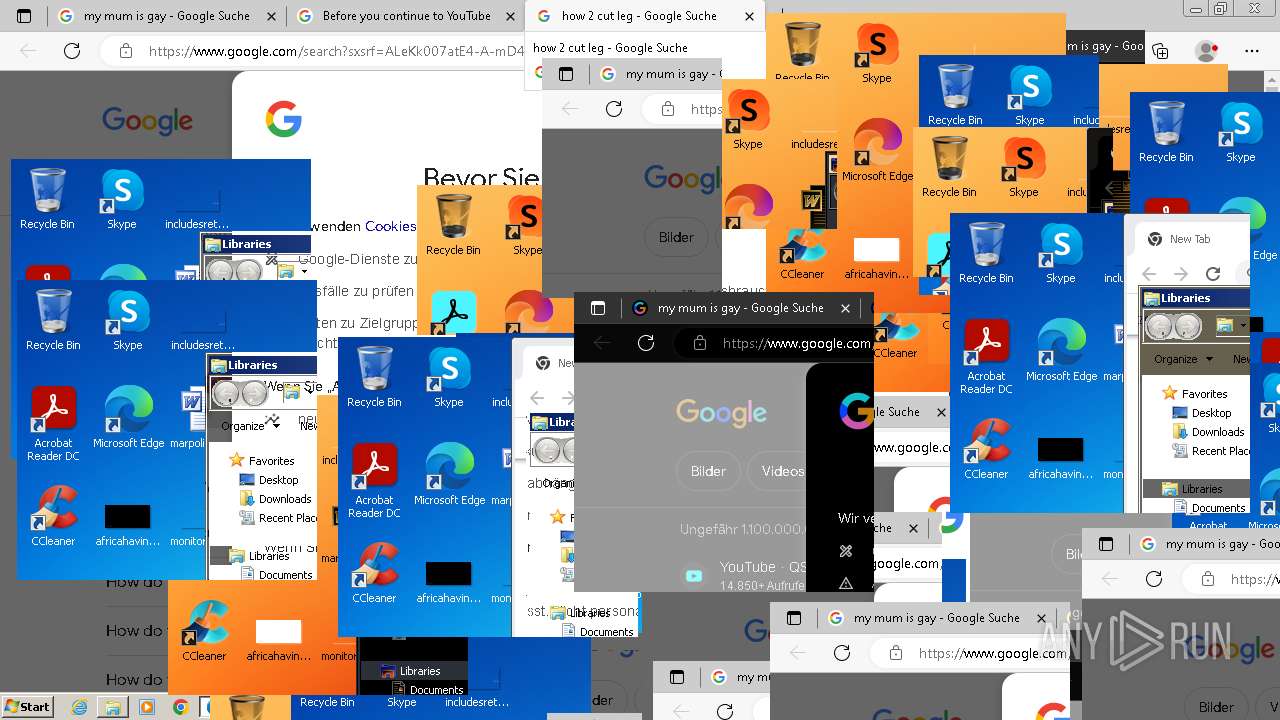Reload the Chrome 'New Tab' window

pyautogui.click(x=1213, y=273)
